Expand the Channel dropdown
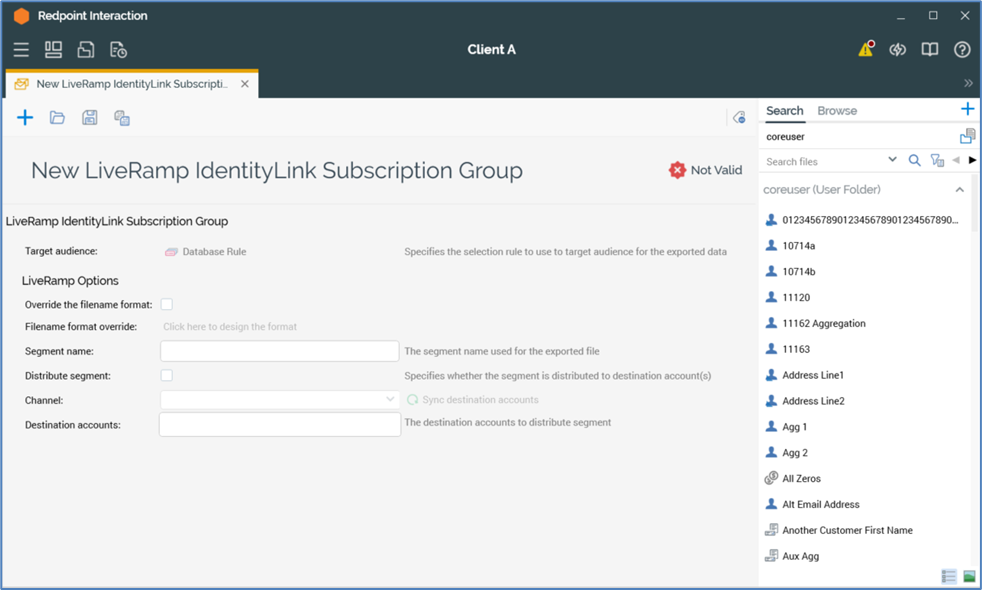 tap(389, 400)
